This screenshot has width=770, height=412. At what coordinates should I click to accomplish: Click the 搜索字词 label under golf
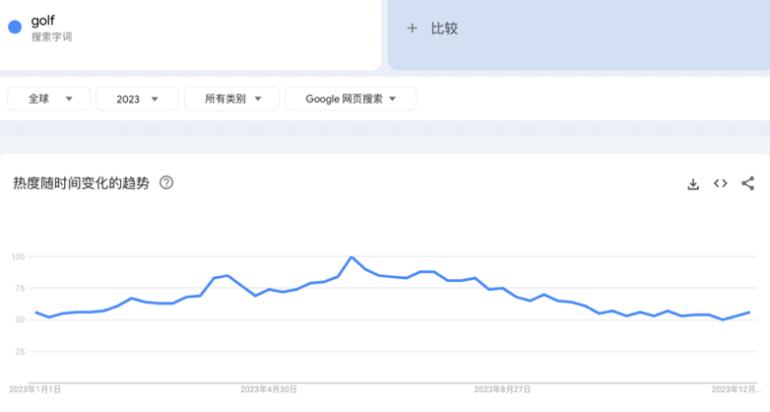click(51, 37)
